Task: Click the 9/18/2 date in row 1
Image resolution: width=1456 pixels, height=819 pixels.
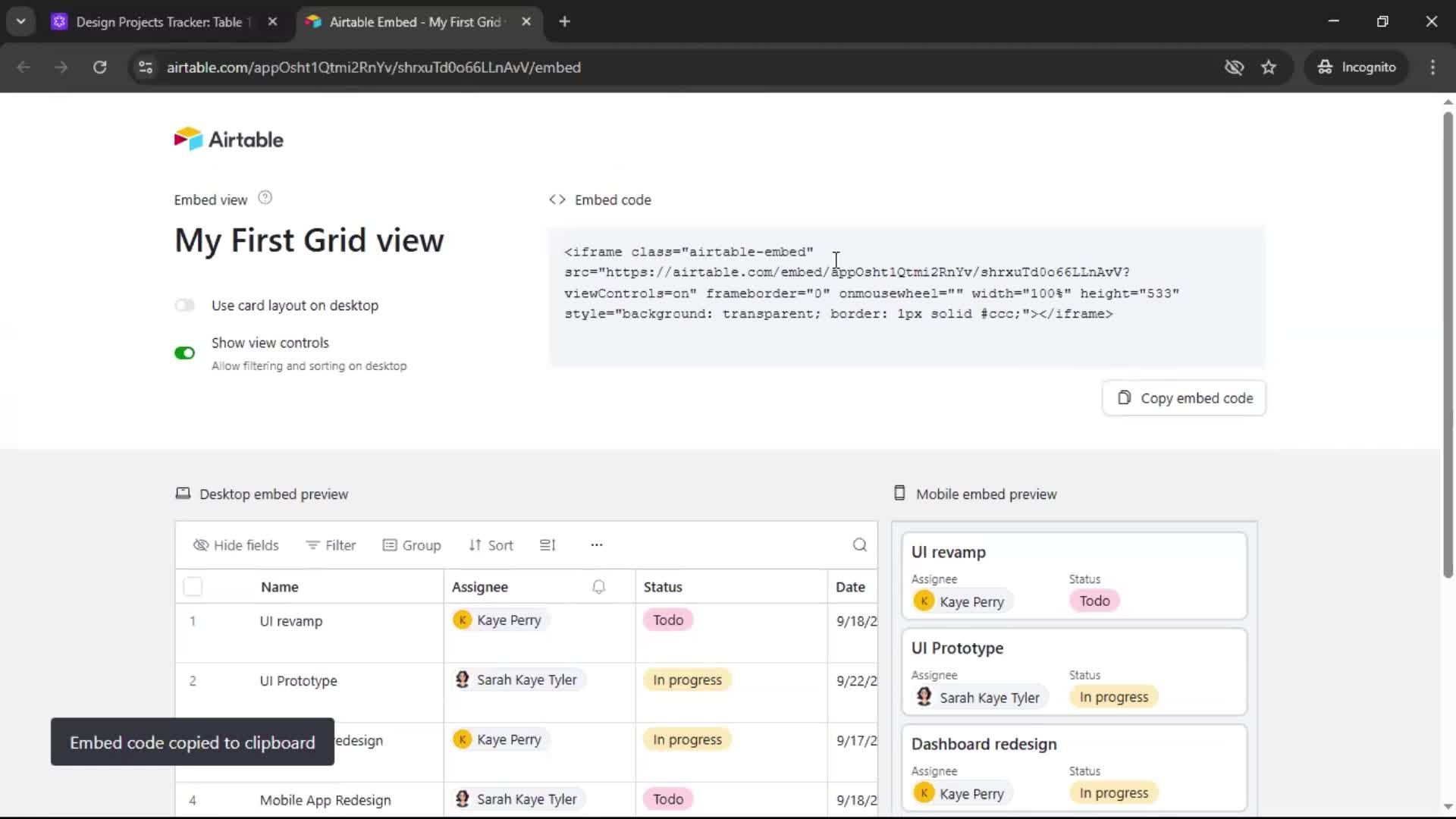Action: click(856, 621)
